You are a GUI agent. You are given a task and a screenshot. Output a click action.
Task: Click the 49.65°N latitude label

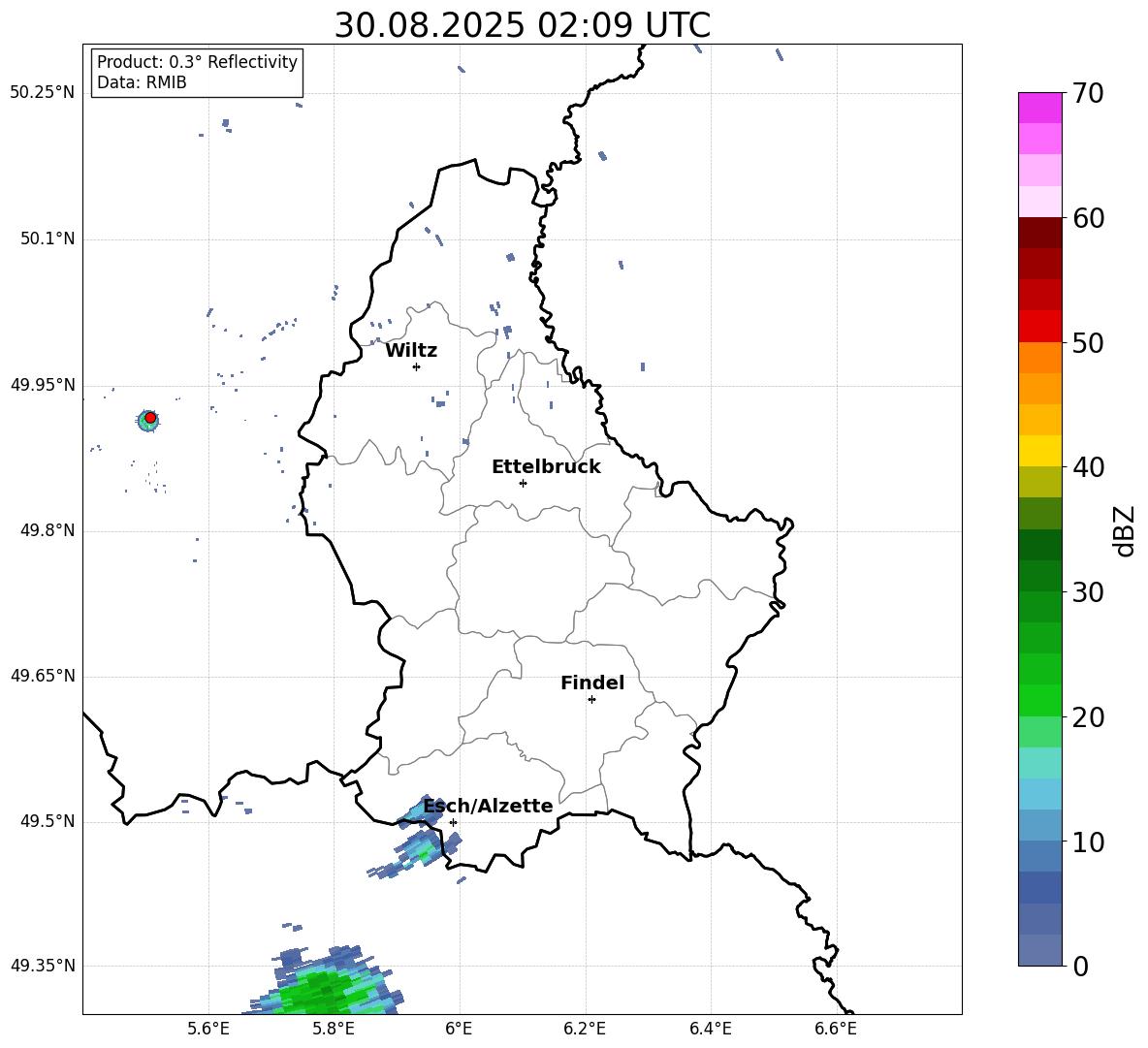pyautogui.click(x=43, y=676)
